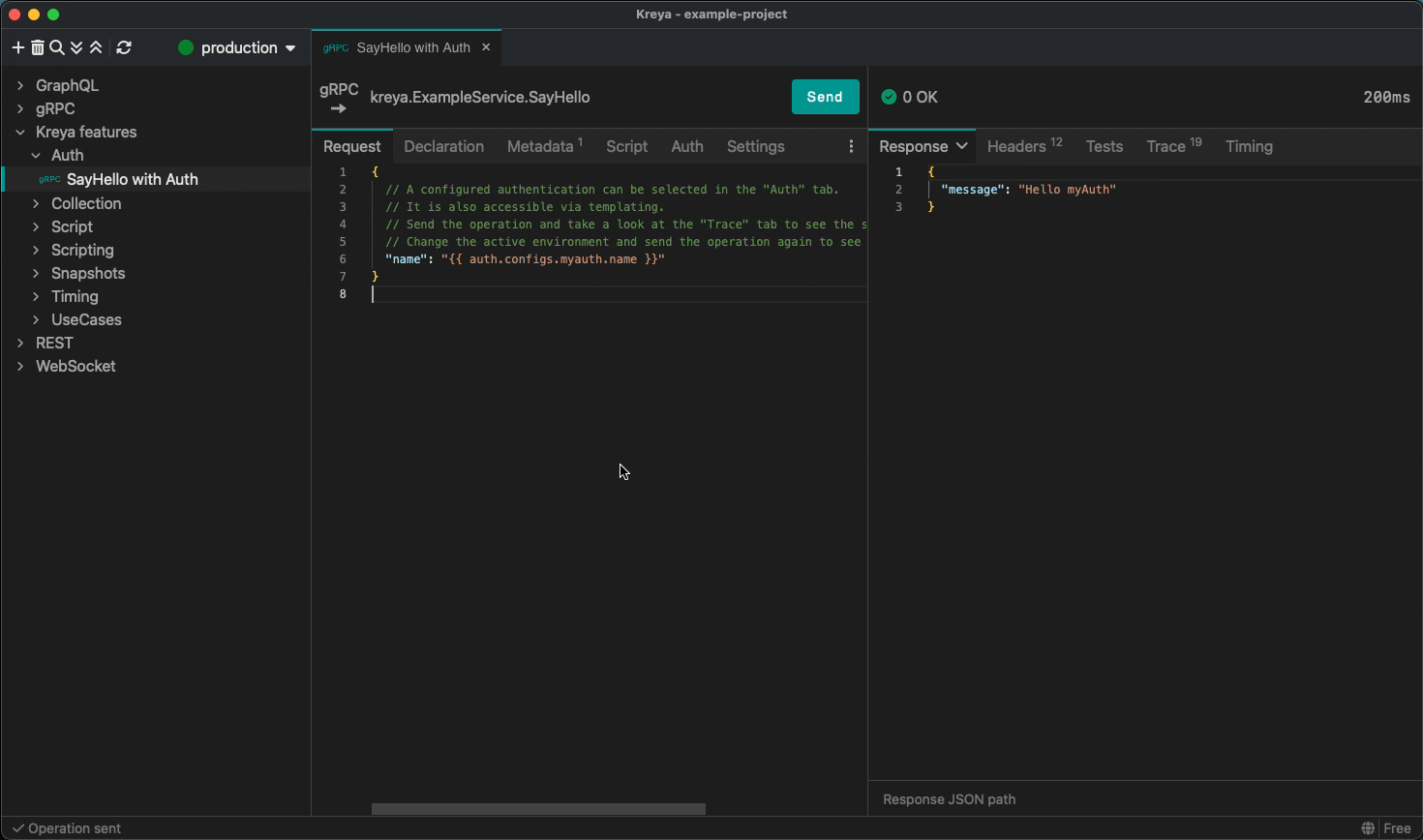The width and height of the screenshot is (1423, 840).
Task: Close the SayHello with Auth tab
Action: (486, 47)
